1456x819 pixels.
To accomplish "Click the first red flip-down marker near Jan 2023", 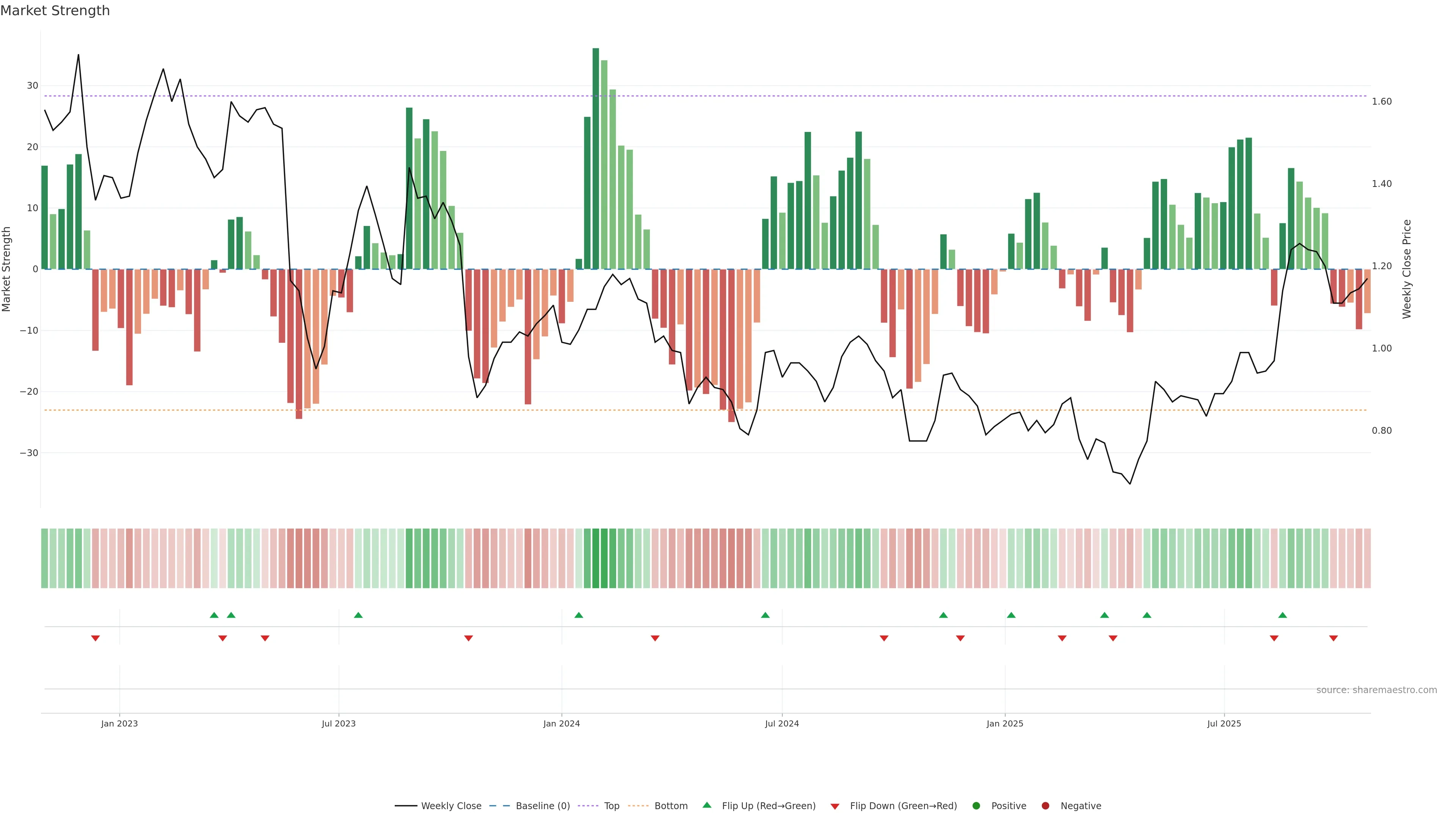I will tap(96, 638).
